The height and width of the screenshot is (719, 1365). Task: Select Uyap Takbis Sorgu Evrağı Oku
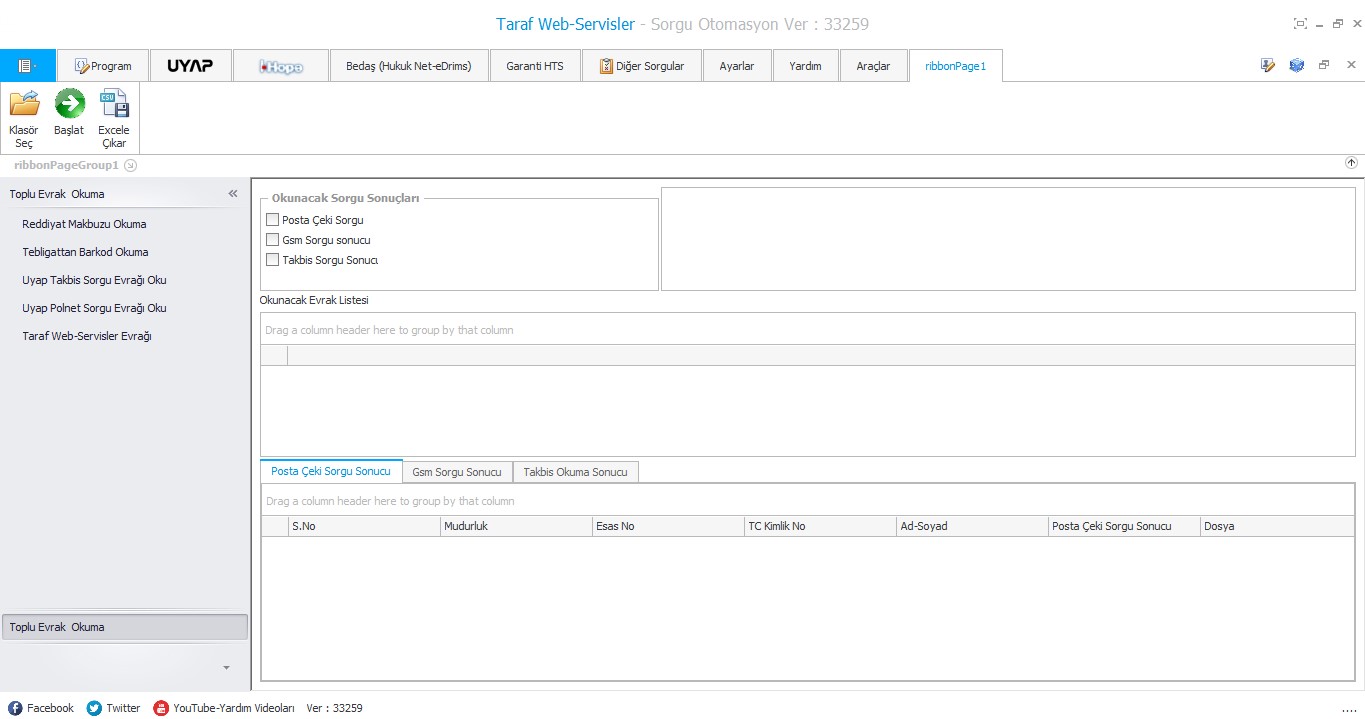pyautogui.click(x=94, y=280)
